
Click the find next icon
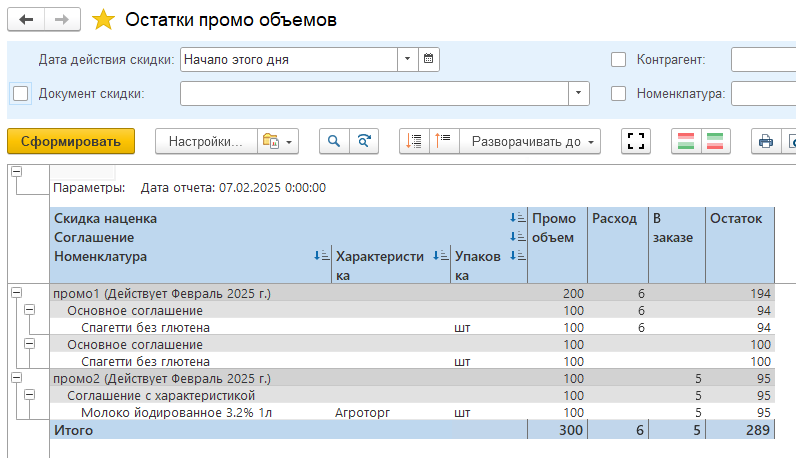366,142
